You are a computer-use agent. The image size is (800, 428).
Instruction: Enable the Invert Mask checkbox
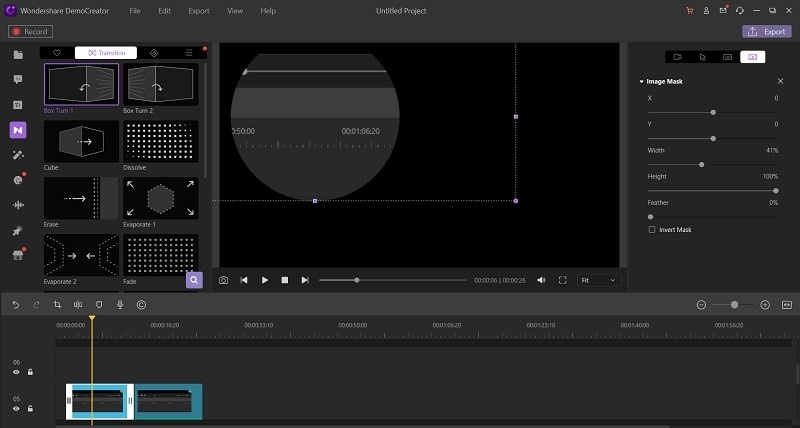pyautogui.click(x=652, y=230)
